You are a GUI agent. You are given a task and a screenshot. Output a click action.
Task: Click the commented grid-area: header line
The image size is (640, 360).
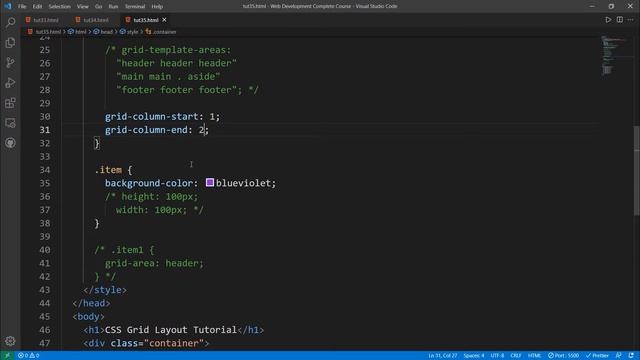coord(154,263)
